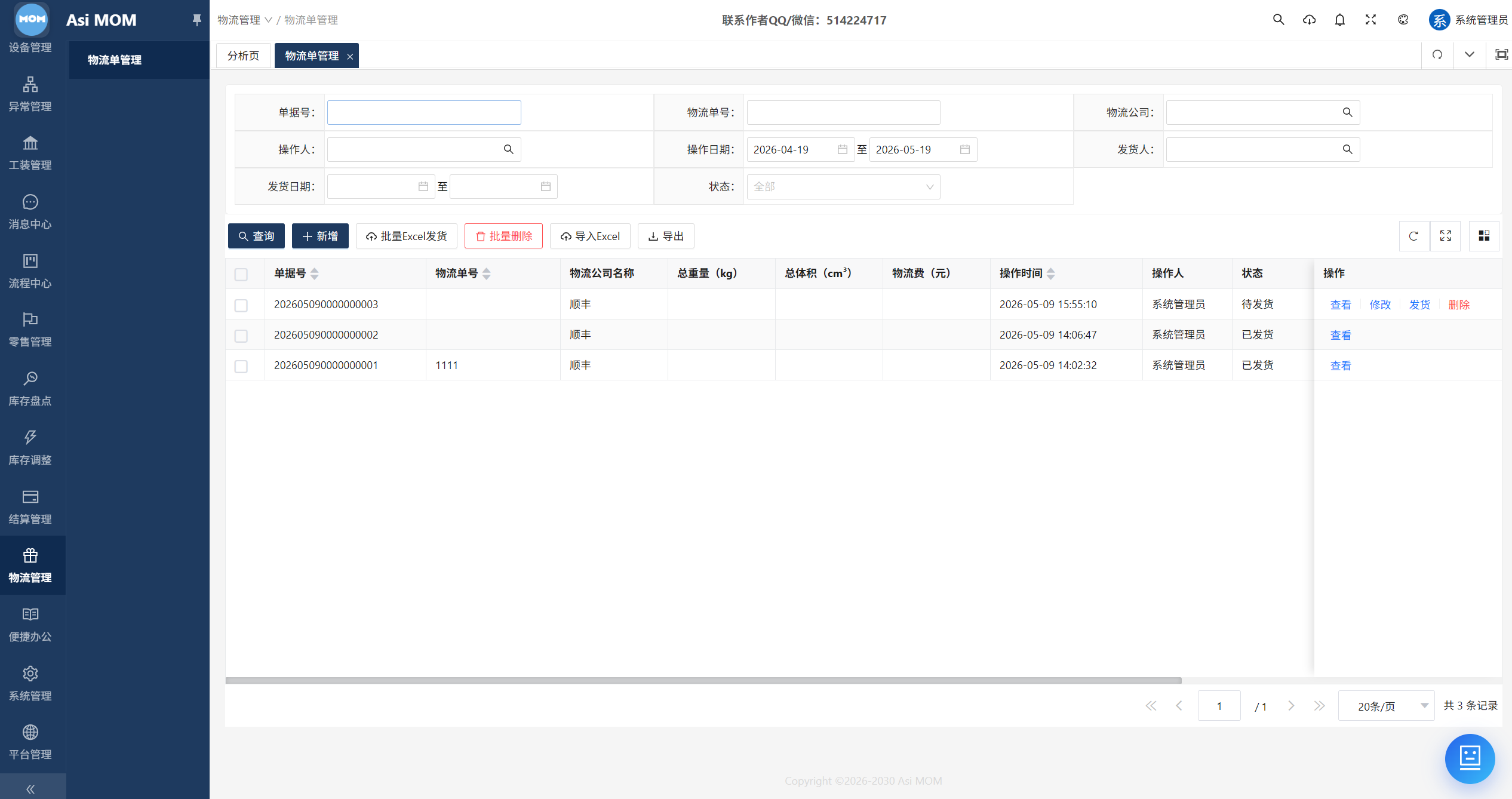Close the 物流单管理 tab
The image size is (1512, 799).
[350, 56]
